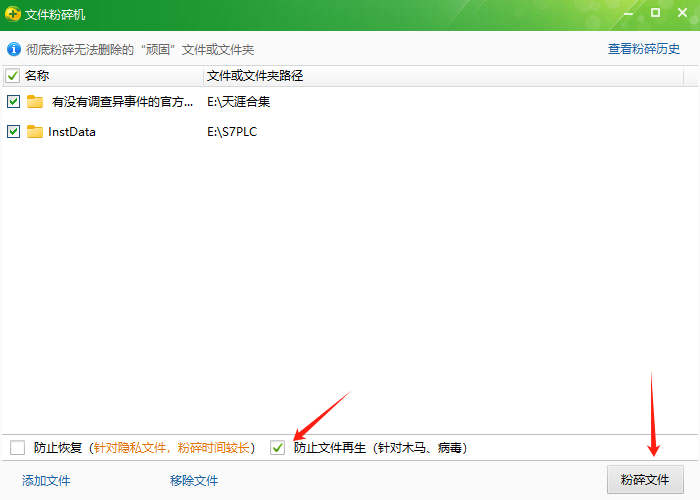Click the 粉碎文件 button
700x500 pixels.
[645, 480]
